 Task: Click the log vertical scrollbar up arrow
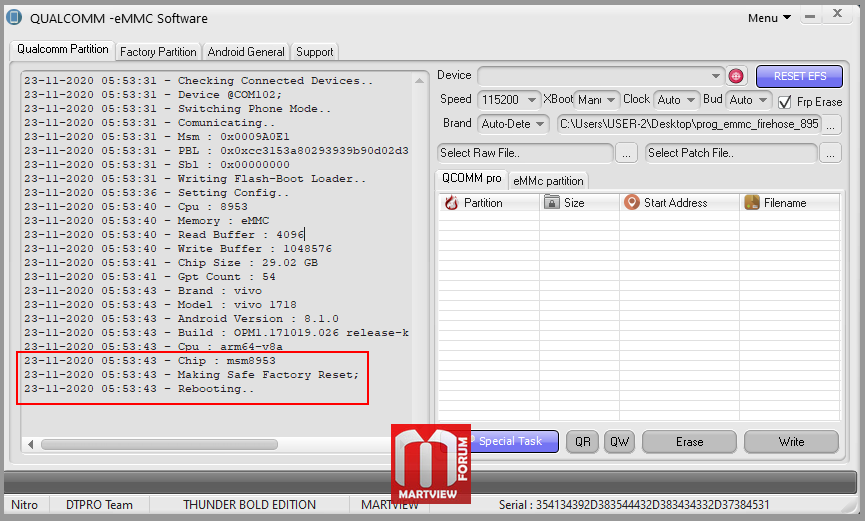(419, 81)
